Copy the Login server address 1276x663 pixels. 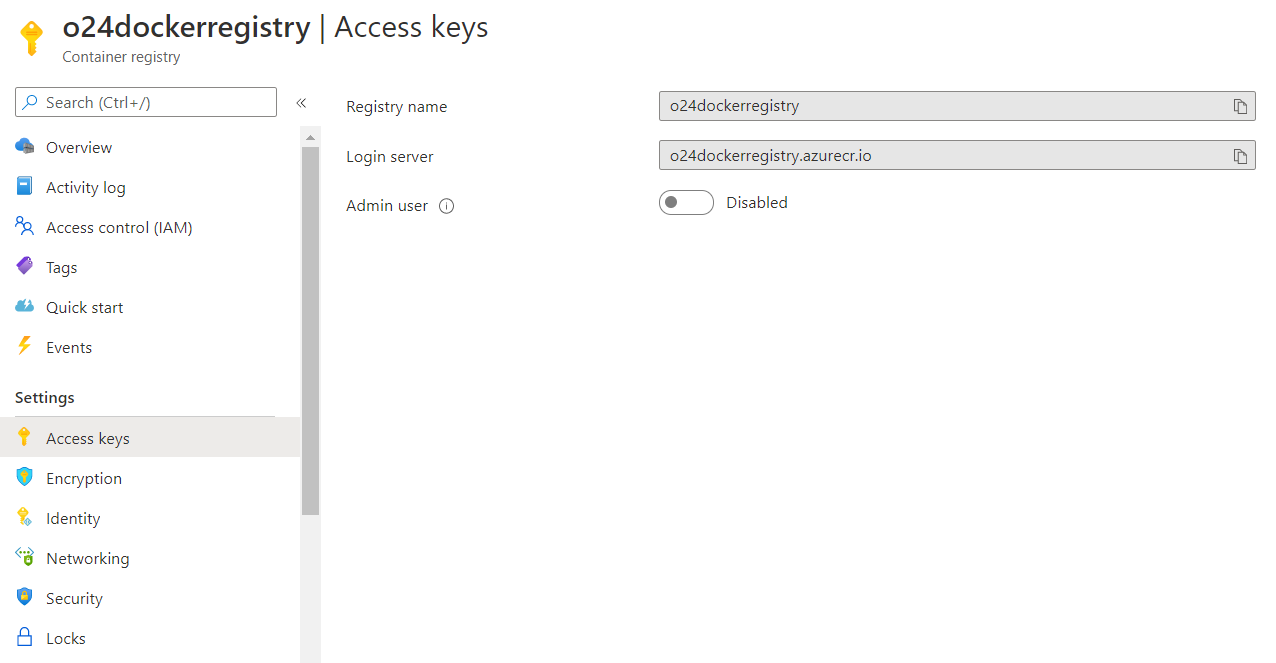[1240, 155]
